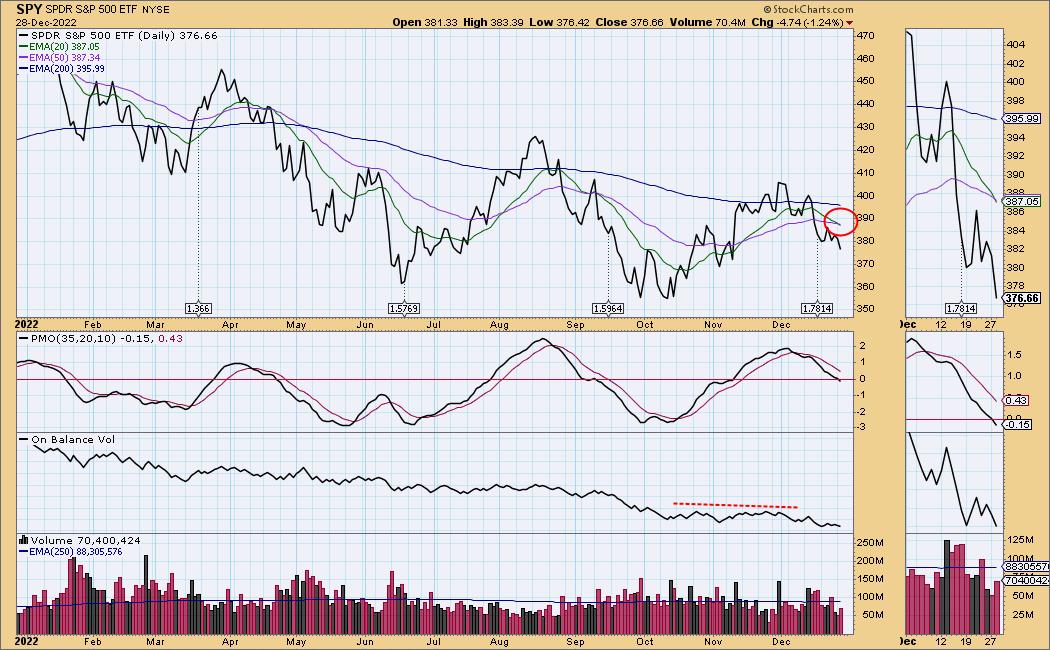Image resolution: width=1050 pixels, height=650 pixels.
Task: Click the 1.366 marker label in March
Action: click(198, 309)
